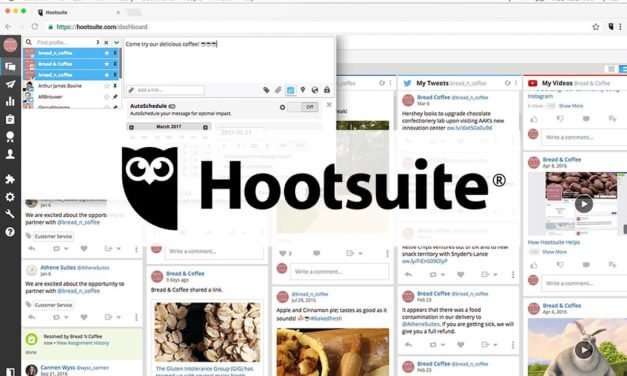Select Arthur James Boune profile row
Screen dimensions: 627x376
coord(72,86)
